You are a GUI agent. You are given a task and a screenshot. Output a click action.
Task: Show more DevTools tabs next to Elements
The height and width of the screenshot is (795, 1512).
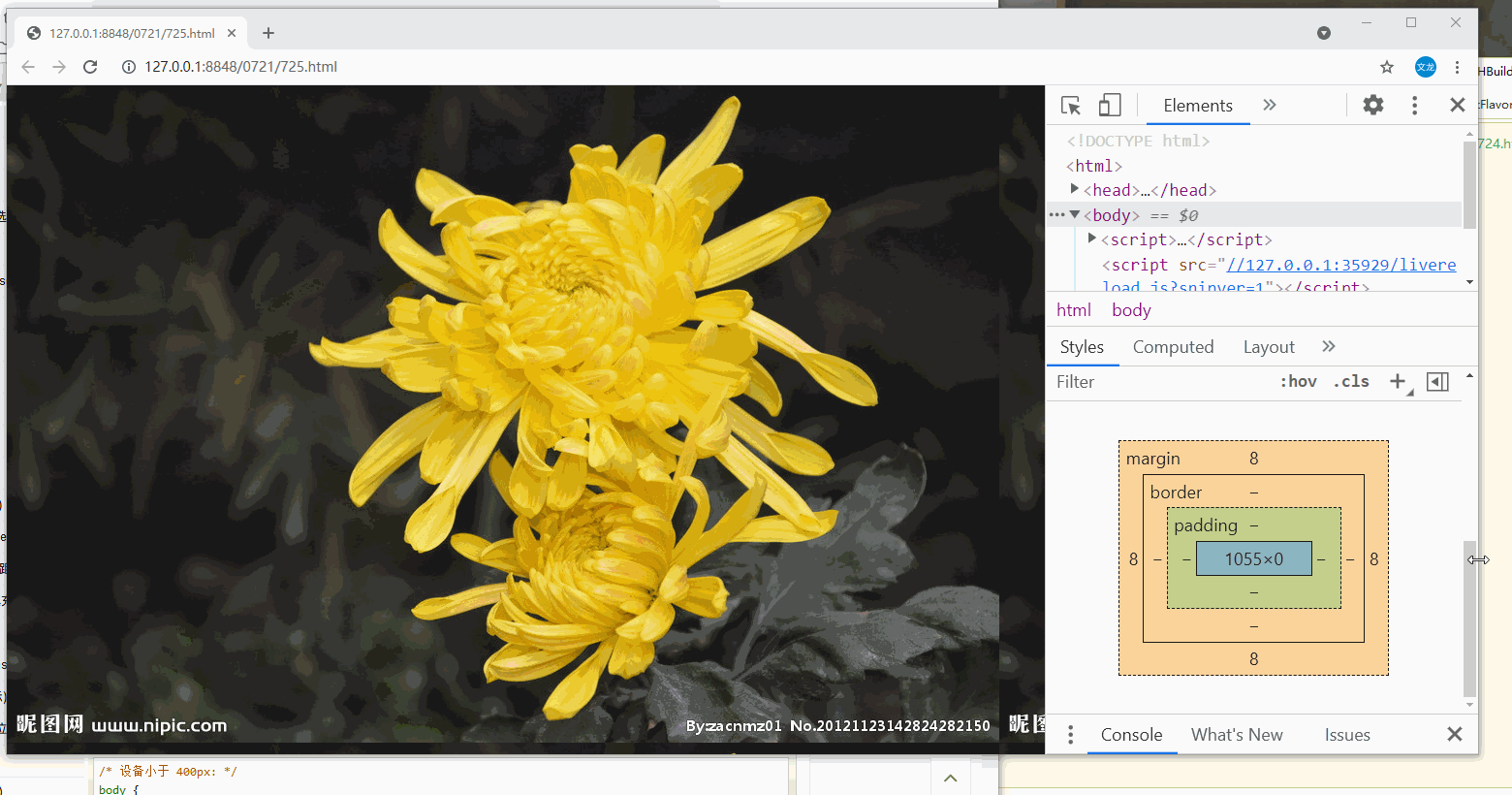1270,105
